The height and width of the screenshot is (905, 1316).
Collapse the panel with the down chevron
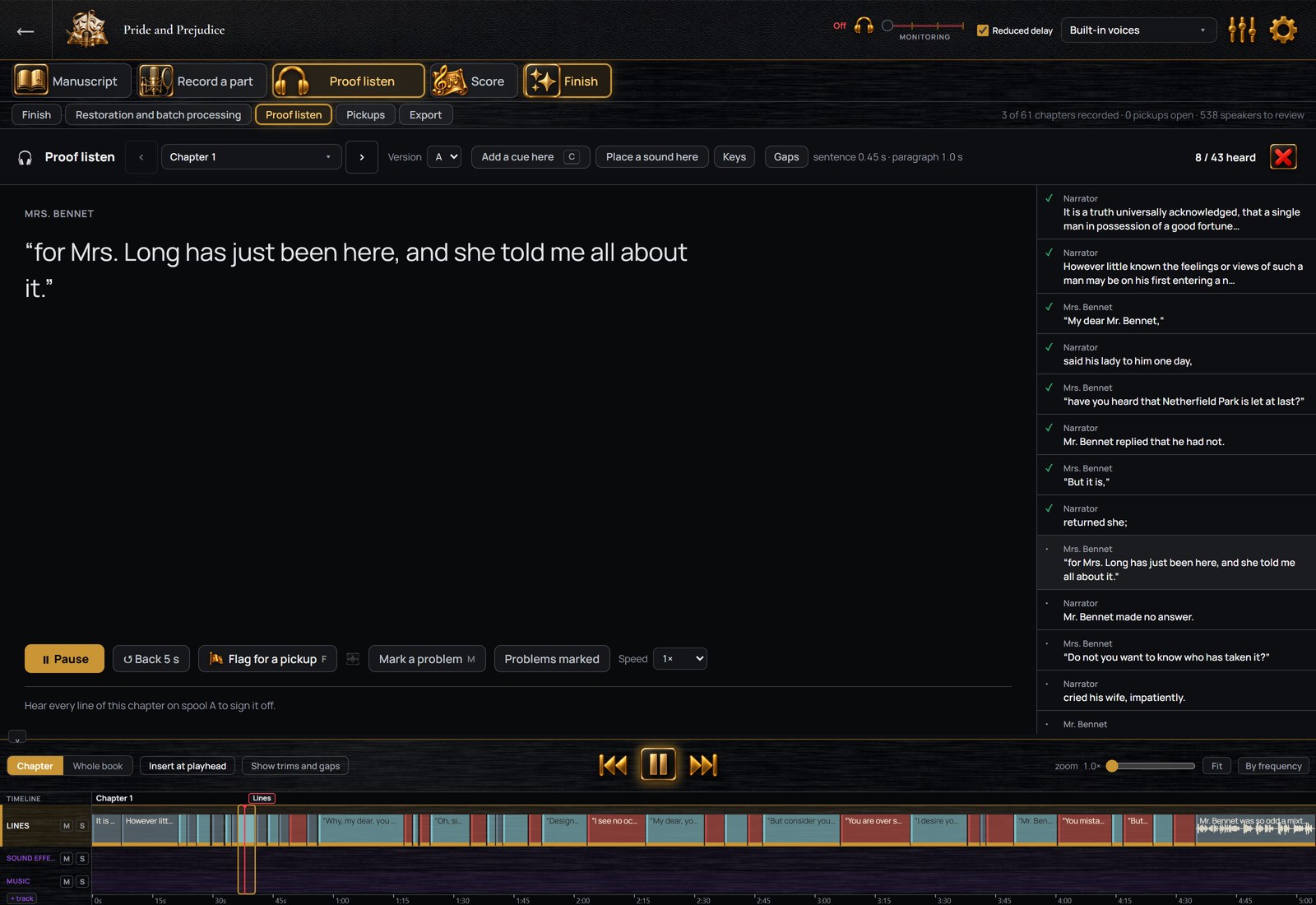pos(17,738)
